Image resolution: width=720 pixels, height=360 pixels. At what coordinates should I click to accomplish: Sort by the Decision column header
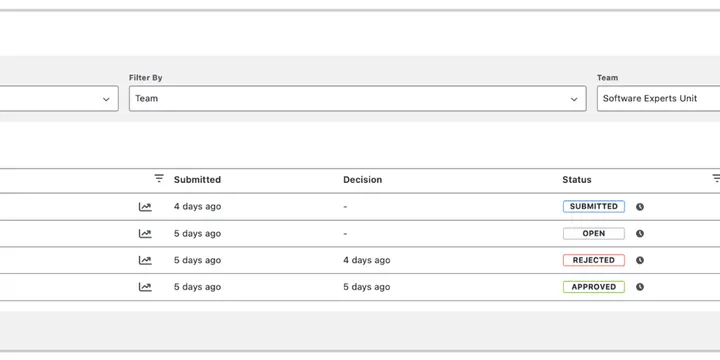[x=362, y=180]
